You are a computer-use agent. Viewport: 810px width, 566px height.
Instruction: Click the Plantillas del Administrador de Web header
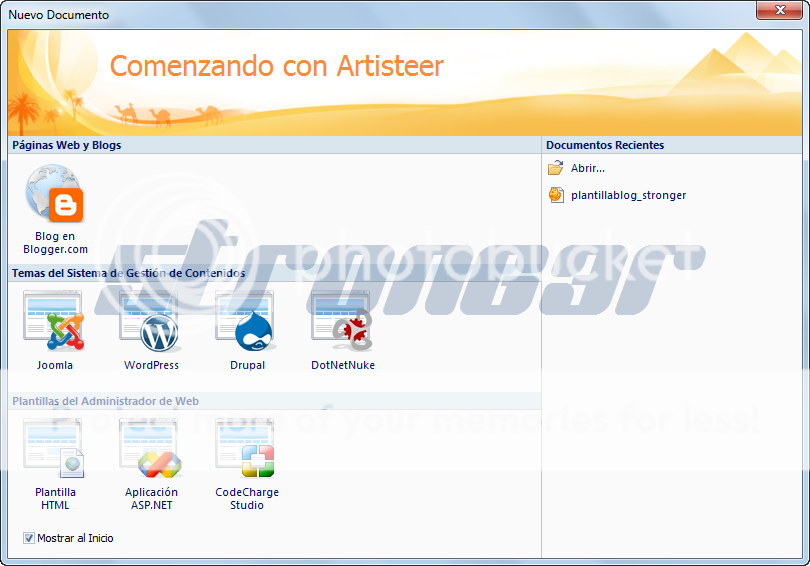click(105, 401)
